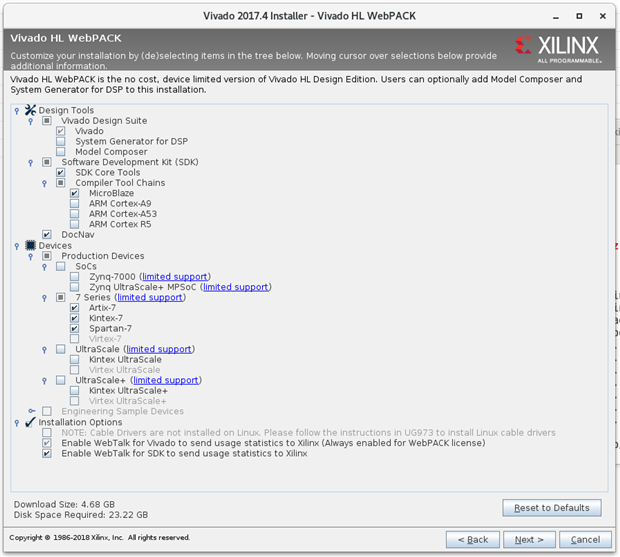
Task: Open UltraScale limited support link
Action: (x=159, y=349)
